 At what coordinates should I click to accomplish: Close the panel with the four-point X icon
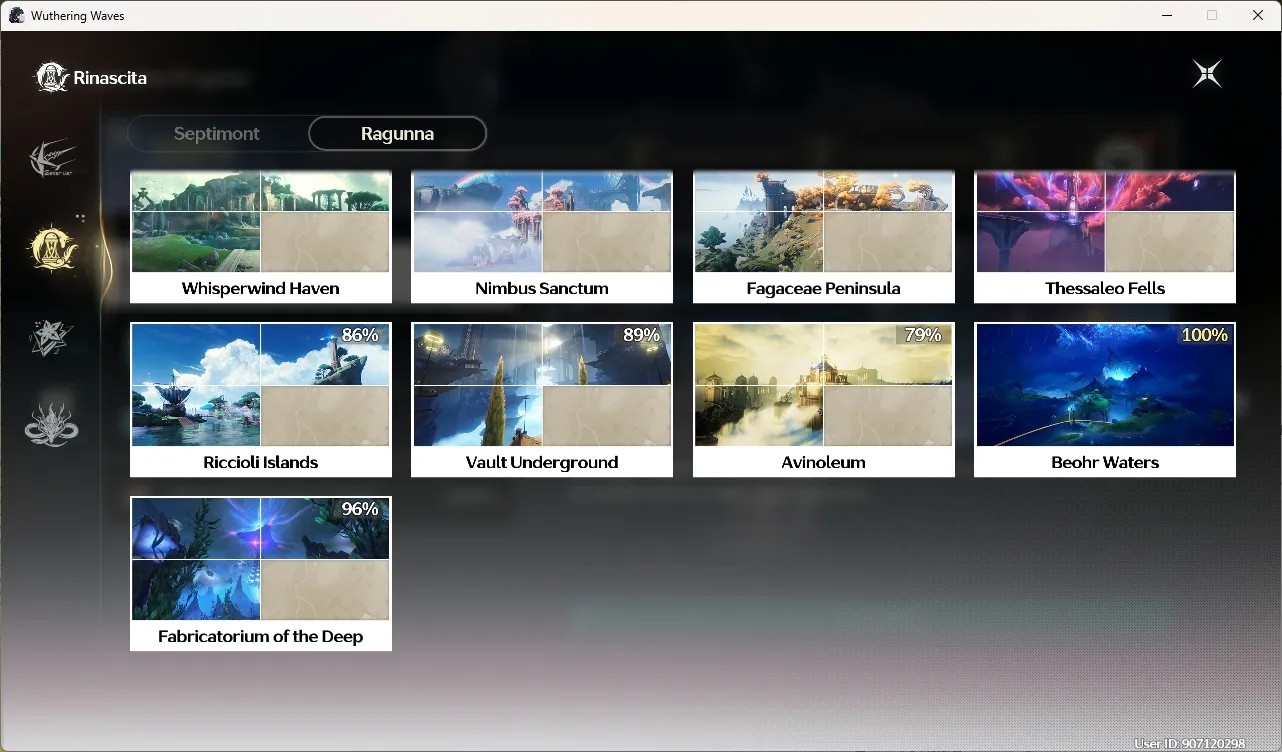tap(1207, 74)
